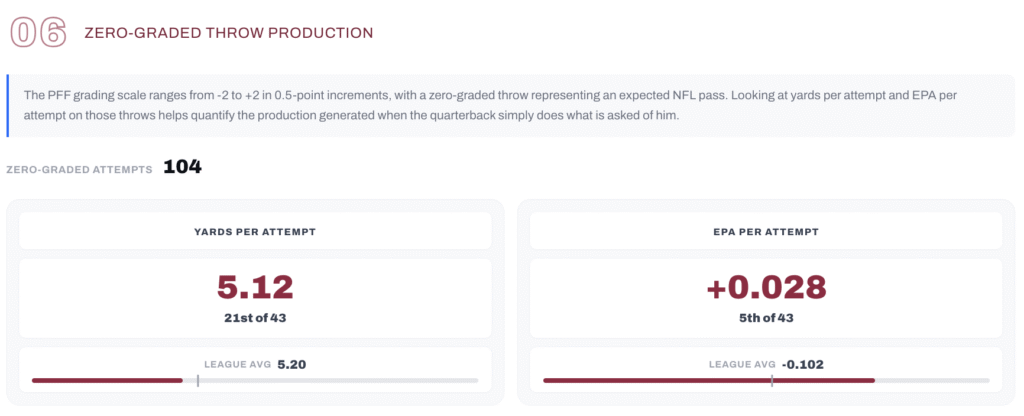
Task: Select the 21st of 43 ranking text
Action: click(255, 319)
